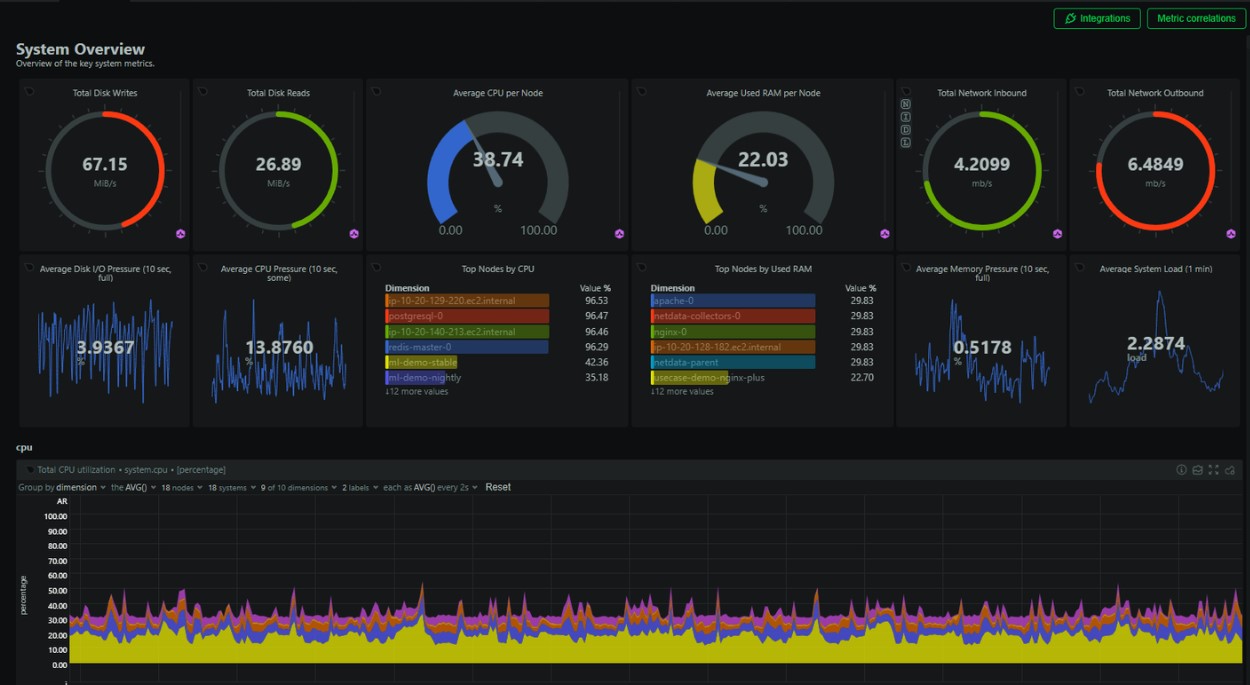The height and width of the screenshot is (685, 1250).
Task: Select postgresql-0 row in Top Nodes by CPU
Action: click(x=466, y=316)
